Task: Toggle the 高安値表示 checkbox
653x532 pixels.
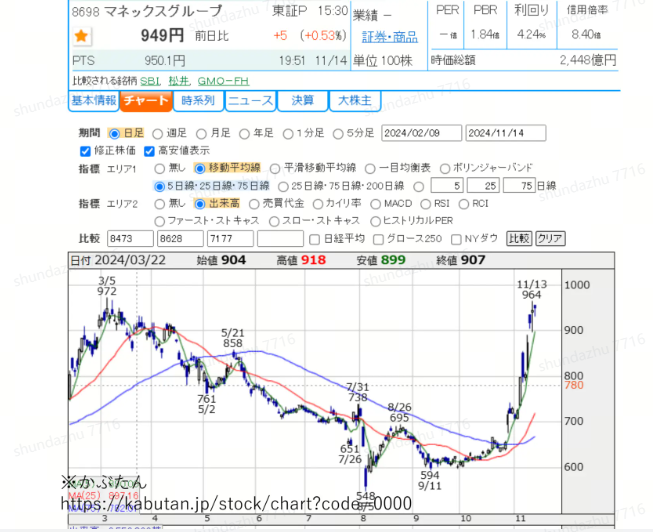Action: pos(149,151)
